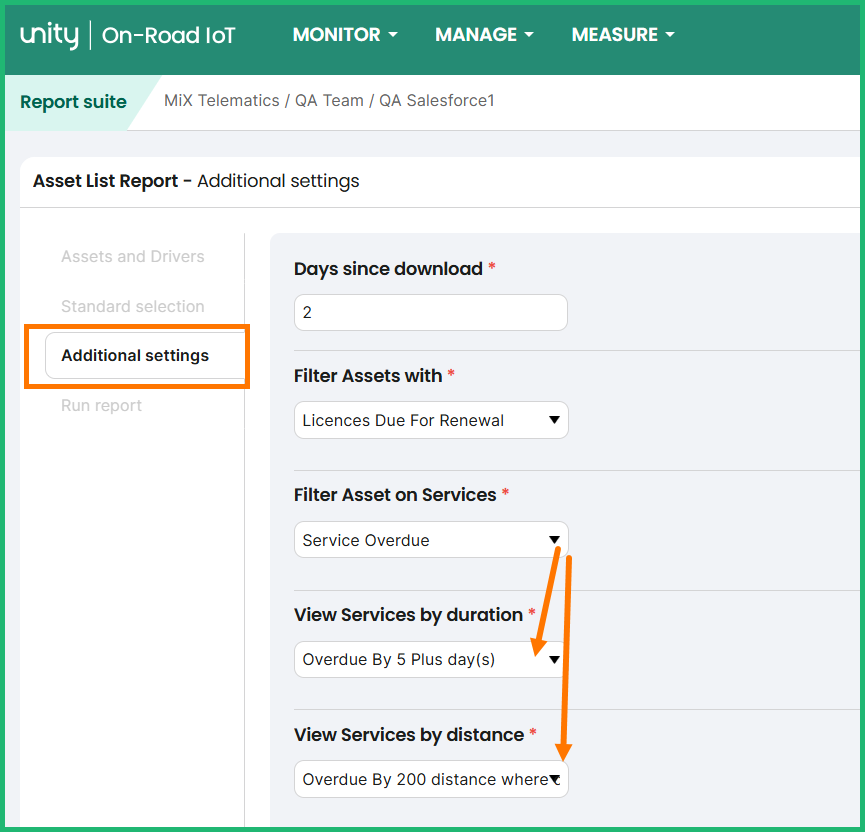Screen dimensions: 865x832
Task: Open the Filter Asset on Services dropdown
Action: pyautogui.click(x=431, y=540)
